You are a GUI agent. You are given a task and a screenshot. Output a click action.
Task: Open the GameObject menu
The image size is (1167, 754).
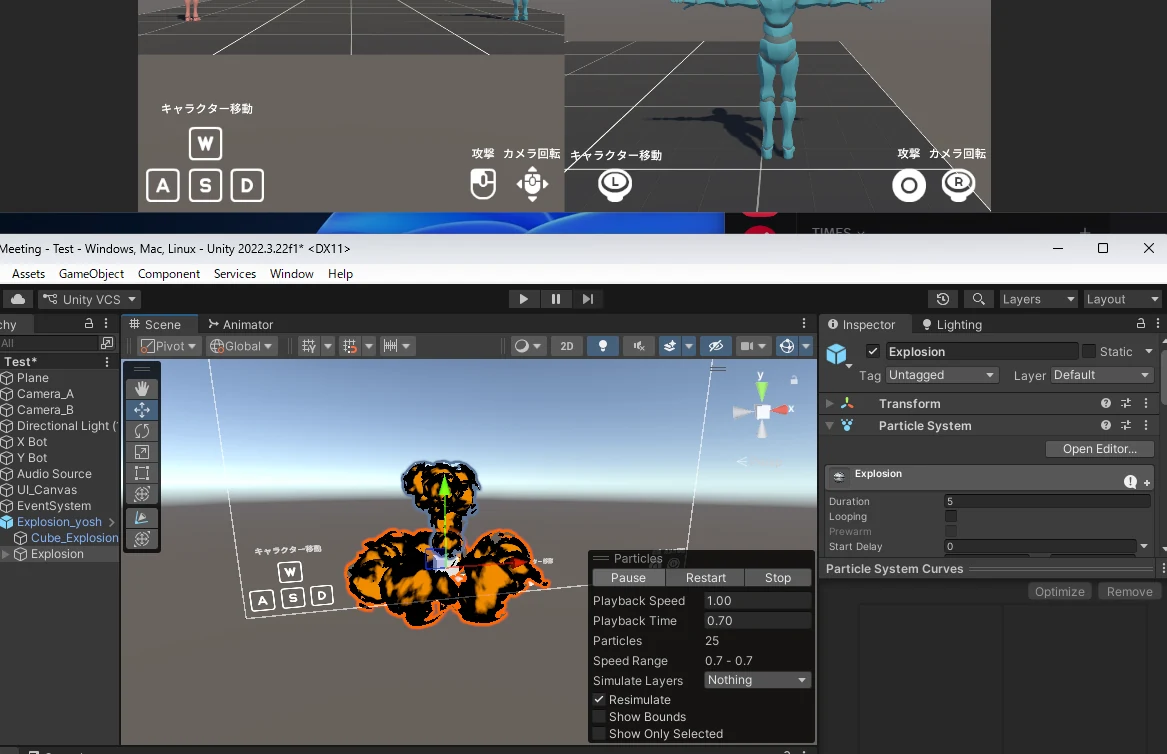click(92, 274)
